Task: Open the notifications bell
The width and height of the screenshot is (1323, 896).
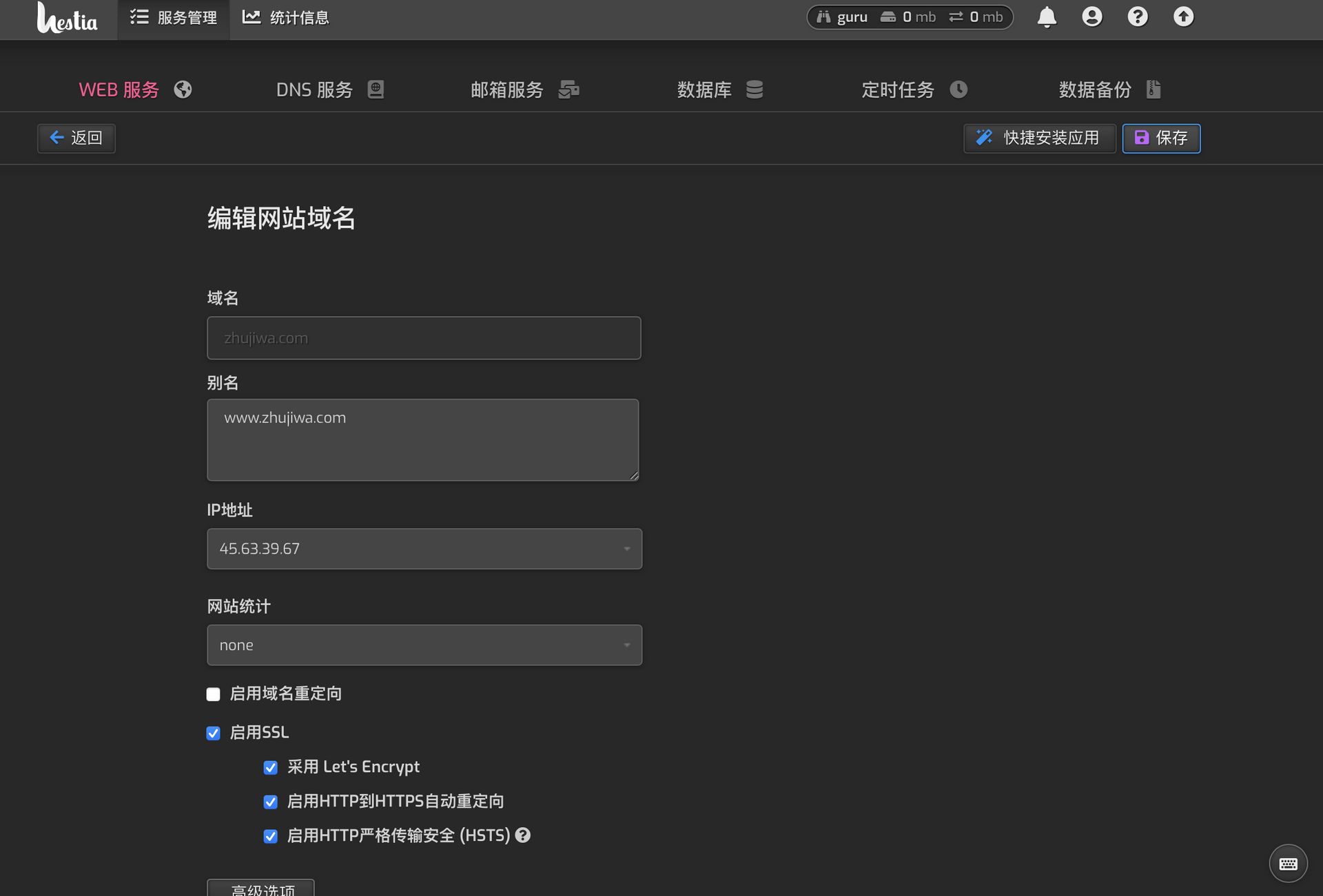Action: pyautogui.click(x=1046, y=17)
